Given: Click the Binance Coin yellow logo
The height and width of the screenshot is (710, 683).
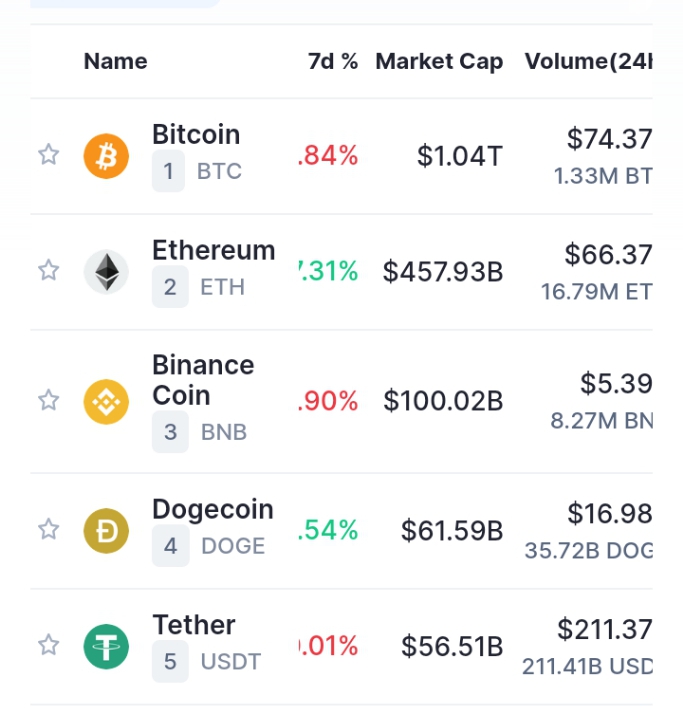Looking at the screenshot, I should tap(106, 402).
